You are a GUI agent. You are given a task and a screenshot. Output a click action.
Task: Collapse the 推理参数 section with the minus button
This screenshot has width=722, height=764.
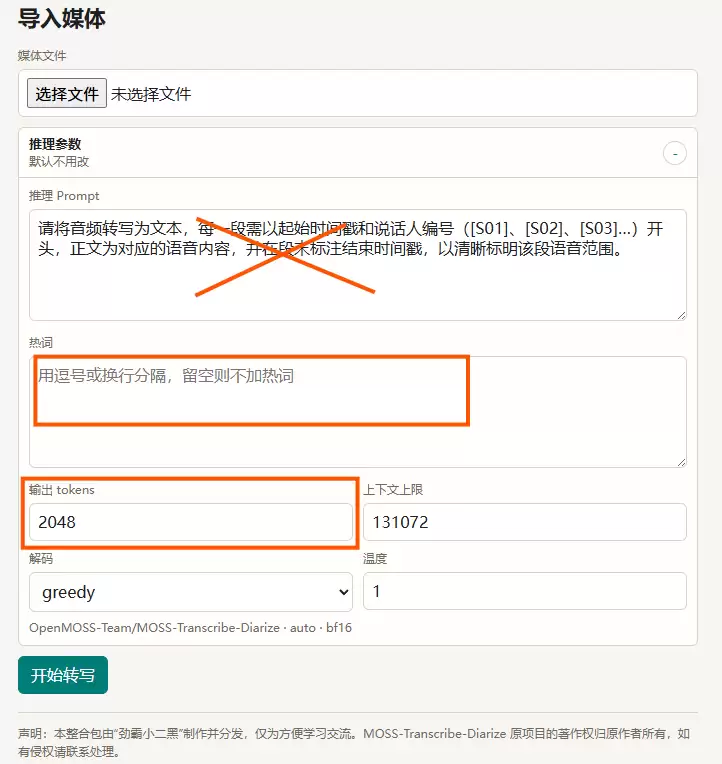675,153
